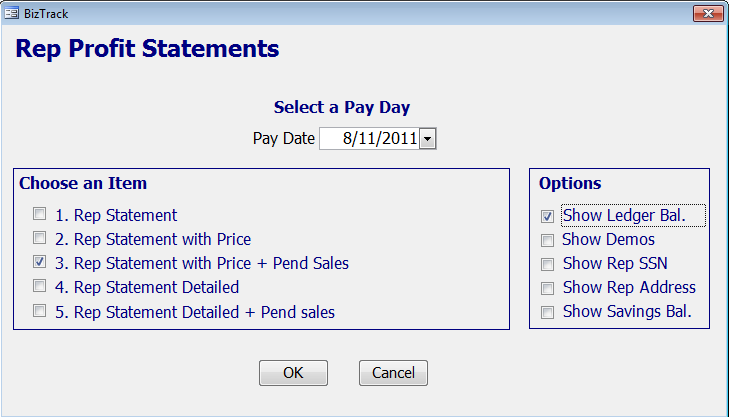Uncheck 3. Rep Statement with Price + Pend Sales
The image size is (729, 417).
[x=40, y=262]
